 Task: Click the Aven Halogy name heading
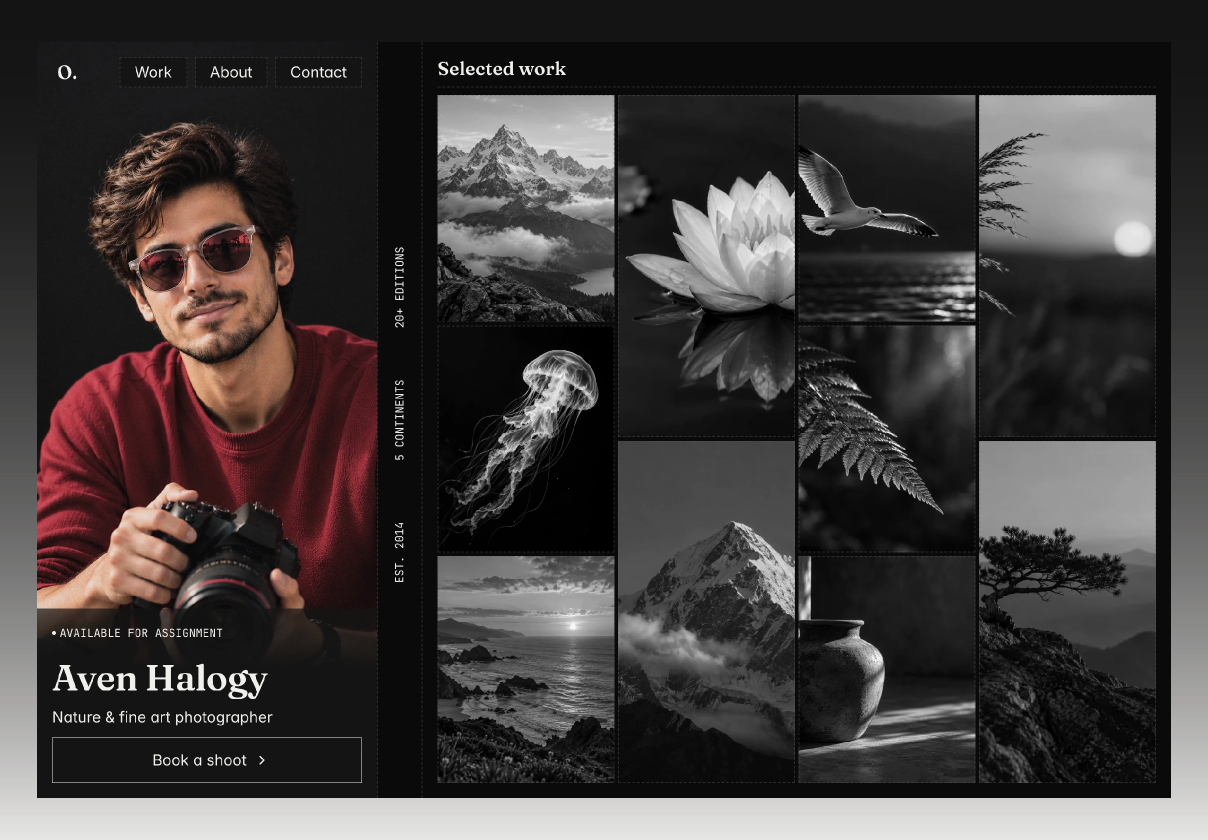[x=160, y=679]
